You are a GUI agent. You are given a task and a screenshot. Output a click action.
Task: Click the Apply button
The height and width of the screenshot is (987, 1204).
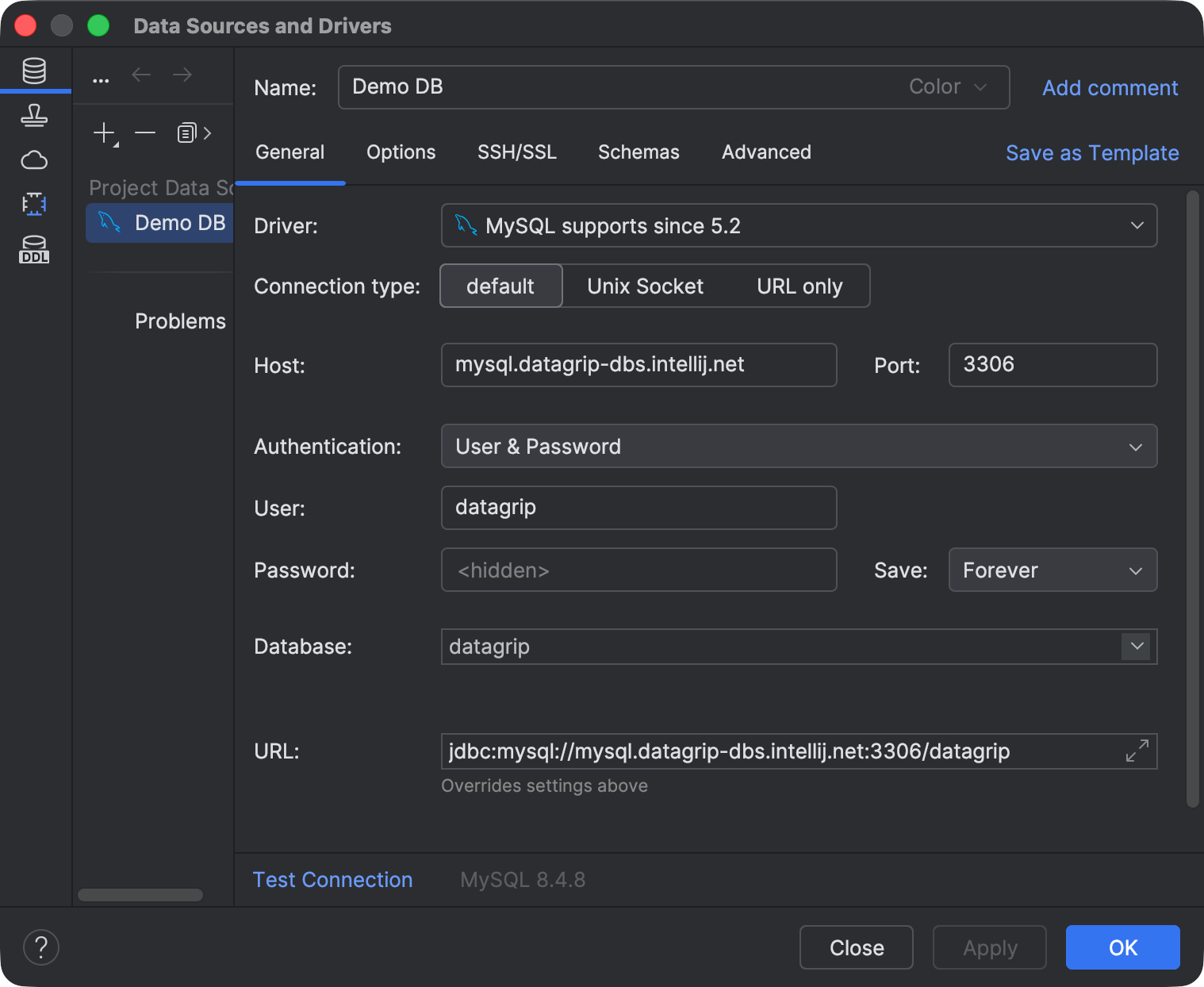click(990, 947)
